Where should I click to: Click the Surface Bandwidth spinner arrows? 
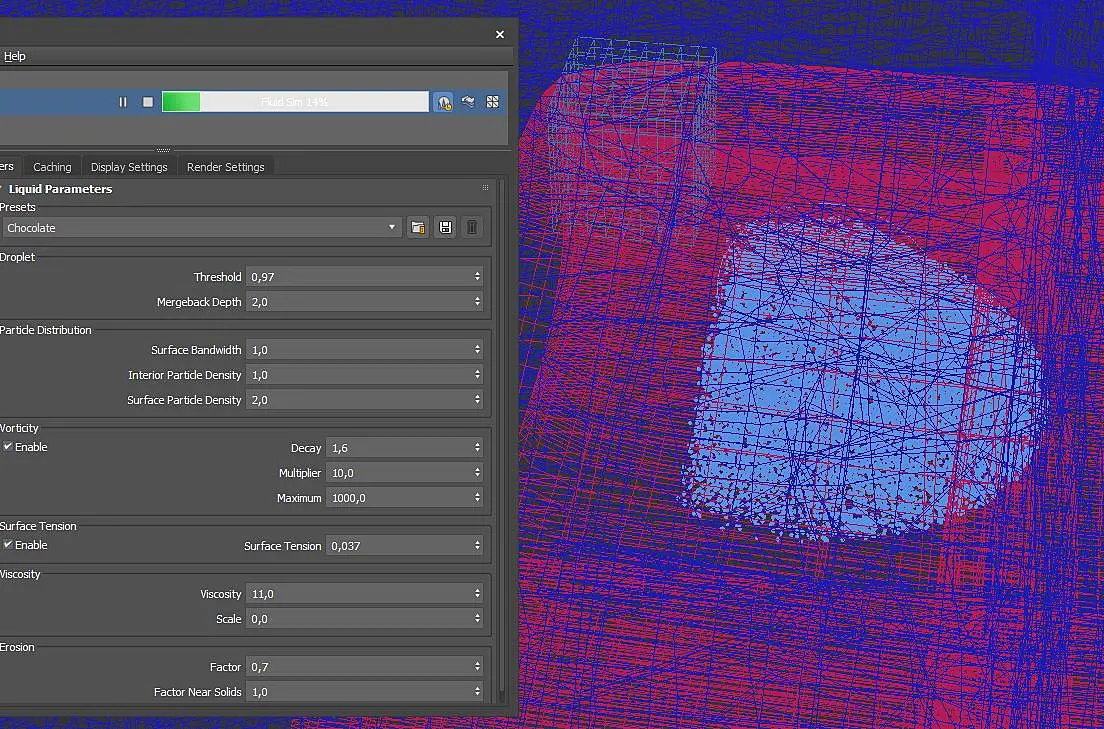(x=477, y=349)
